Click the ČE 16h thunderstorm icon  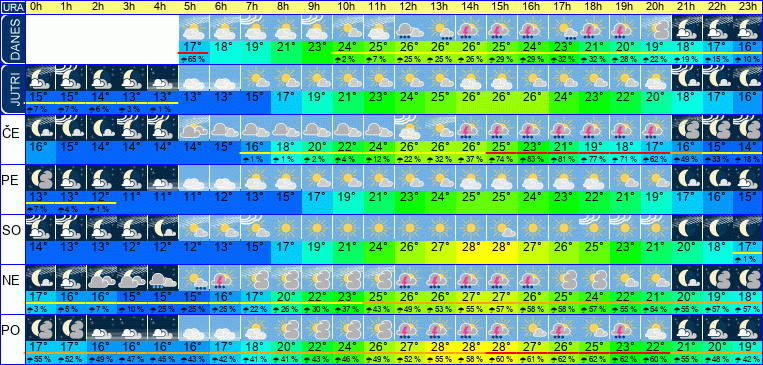tap(533, 128)
